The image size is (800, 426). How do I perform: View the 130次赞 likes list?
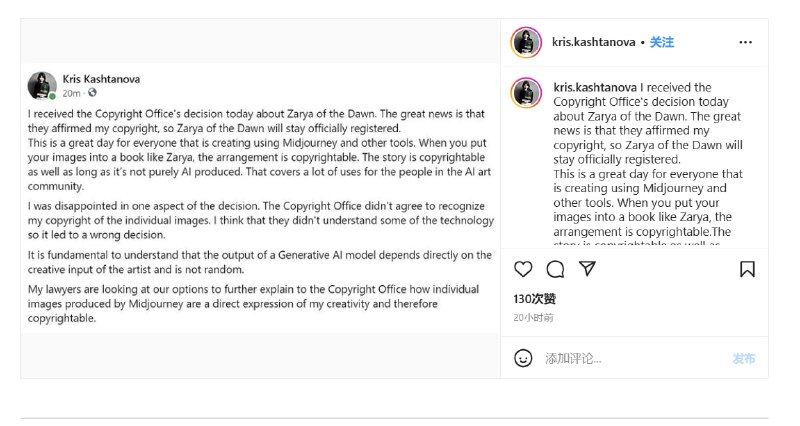pos(534,299)
